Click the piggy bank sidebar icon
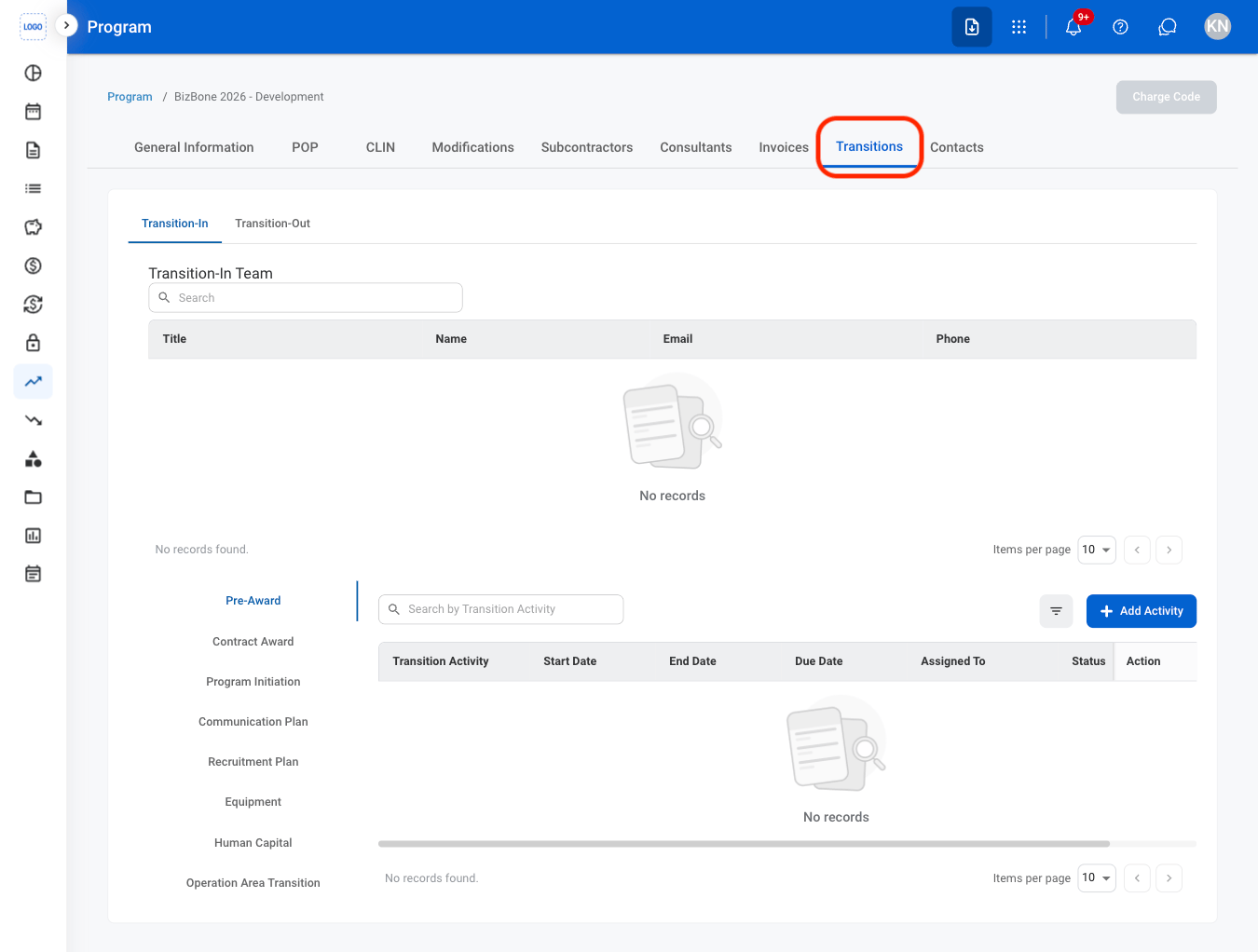The height and width of the screenshot is (952, 1258). coord(33,227)
